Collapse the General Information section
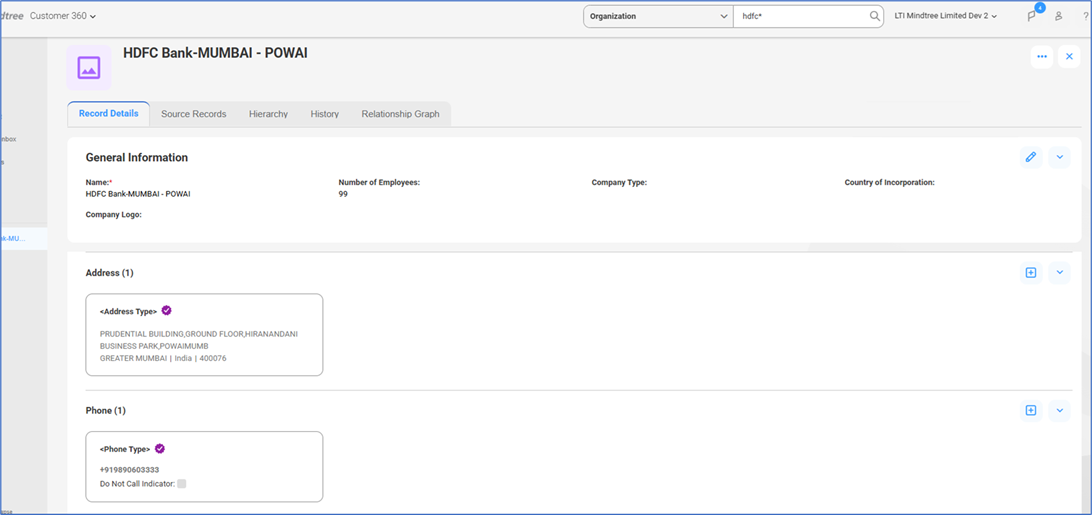Screen dimensions: 1092x515 [1059, 157]
